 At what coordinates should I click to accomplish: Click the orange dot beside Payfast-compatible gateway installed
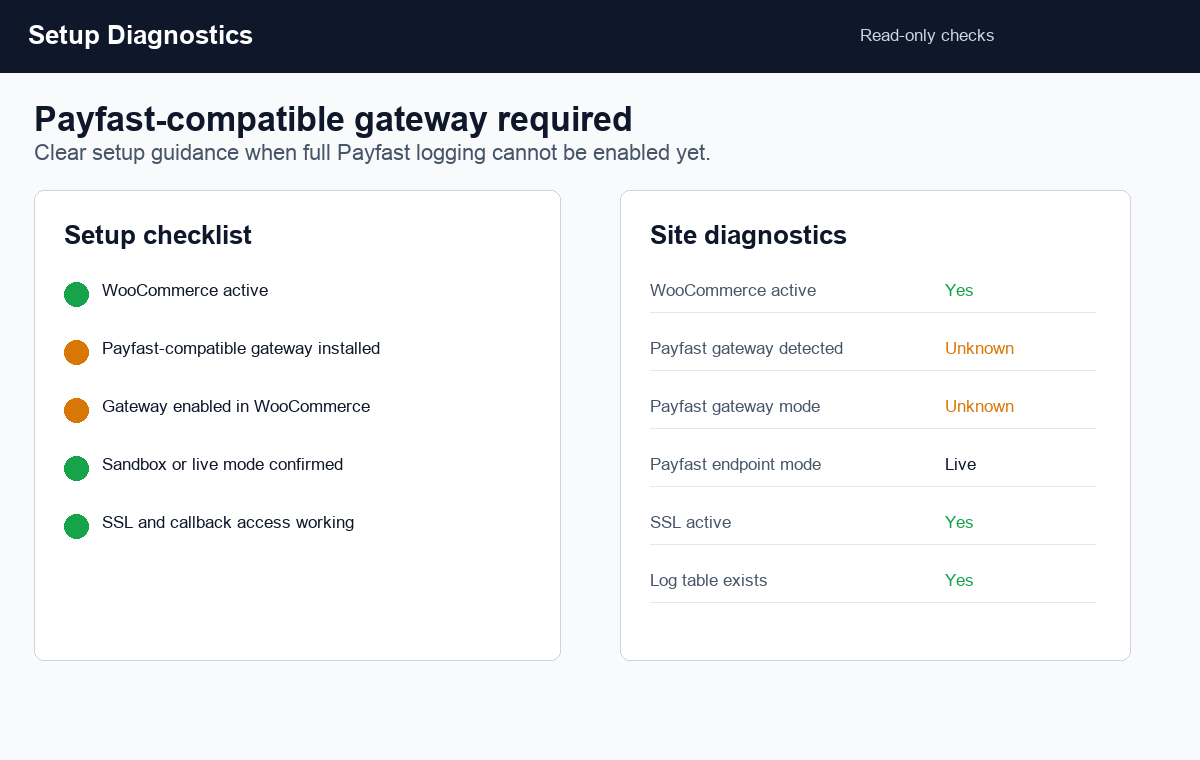tap(76, 352)
